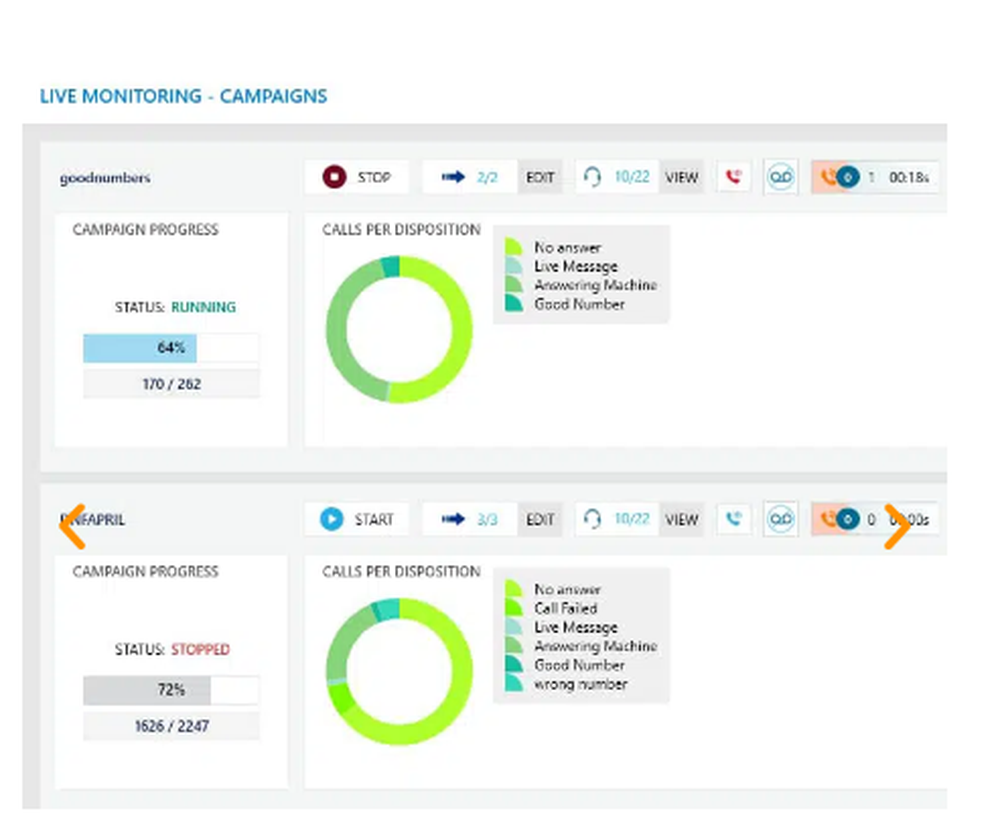Click the 3/3 arrow icon for PNFAPRIL
Screen dimensions: 1000x817
[x=453, y=519]
